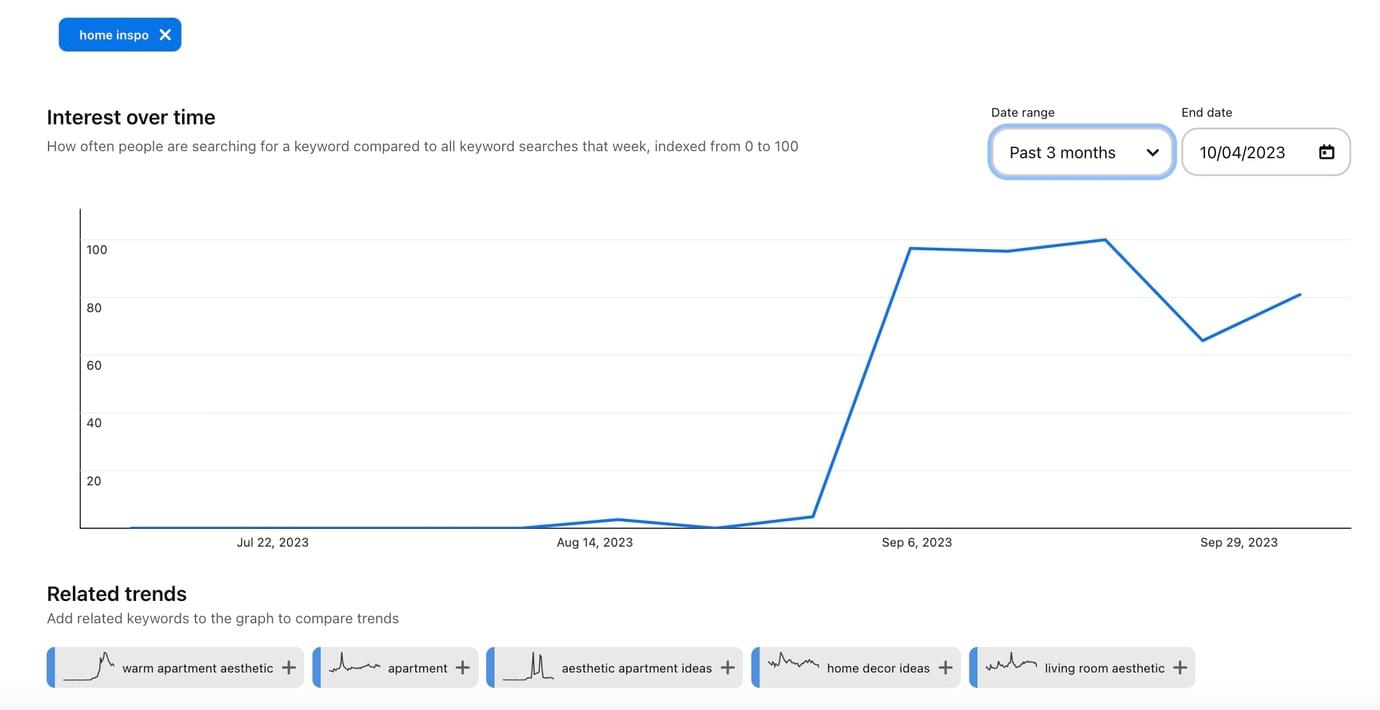This screenshot has width=1380, height=710.
Task: Remove the home inspo keyword chip
Action: pyautogui.click(x=165, y=35)
